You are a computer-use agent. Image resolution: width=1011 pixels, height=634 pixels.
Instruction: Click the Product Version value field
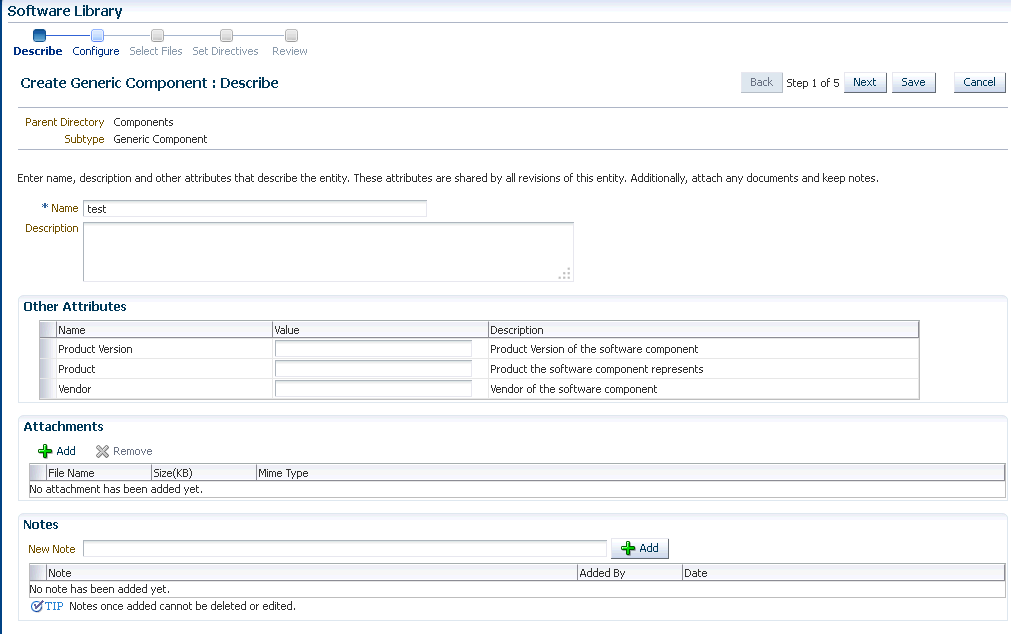pos(373,349)
